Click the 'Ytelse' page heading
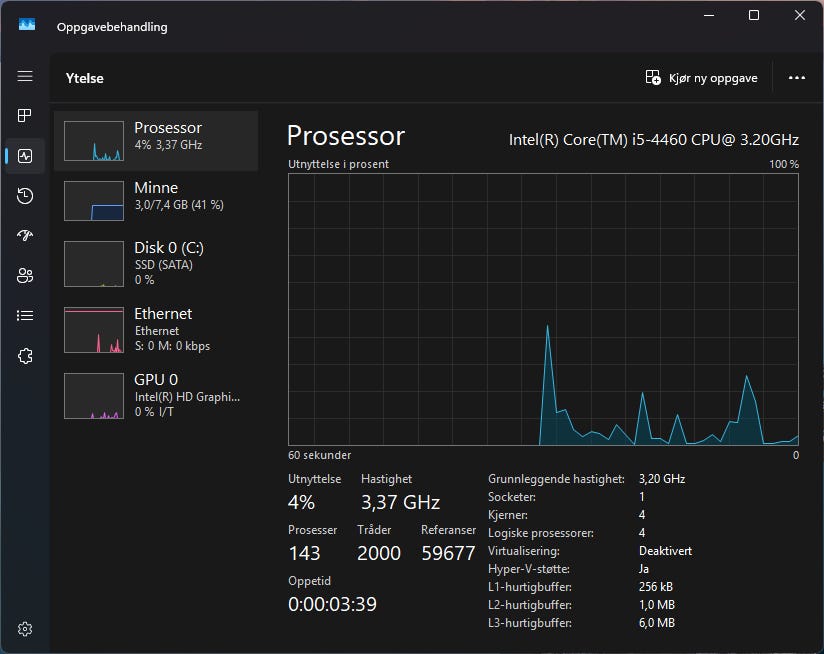 click(85, 78)
